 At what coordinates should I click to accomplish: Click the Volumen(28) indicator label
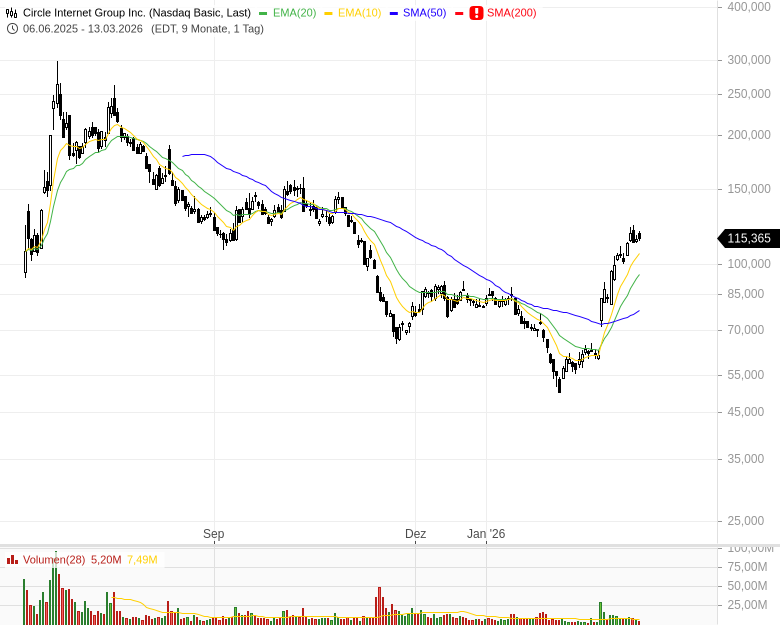[x=54, y=560]
